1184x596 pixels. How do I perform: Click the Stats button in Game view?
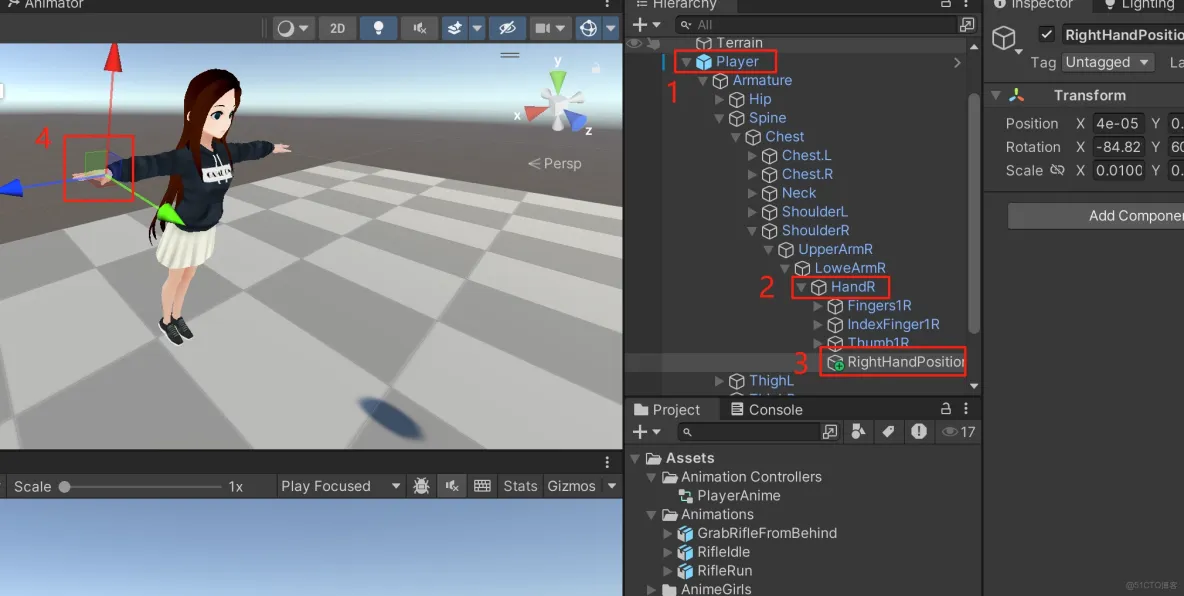519,486
